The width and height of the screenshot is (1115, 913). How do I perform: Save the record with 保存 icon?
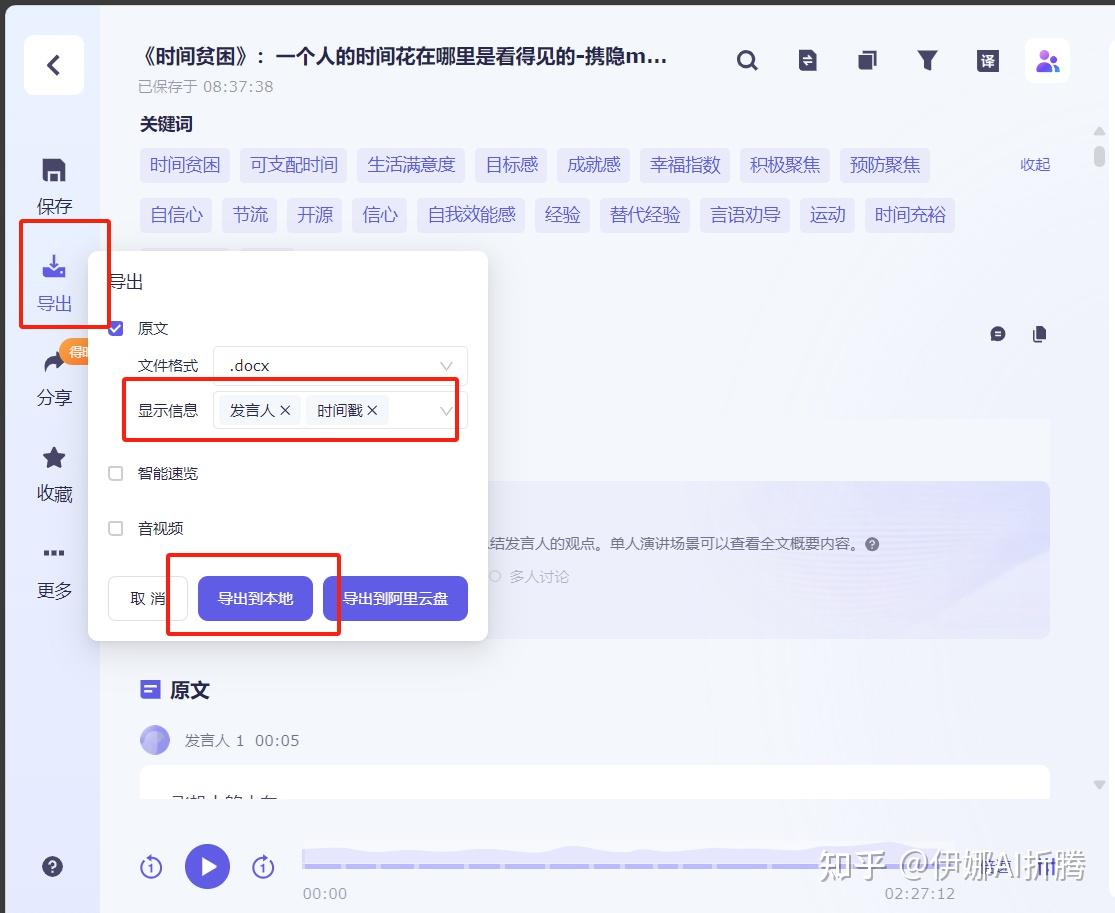54,186
